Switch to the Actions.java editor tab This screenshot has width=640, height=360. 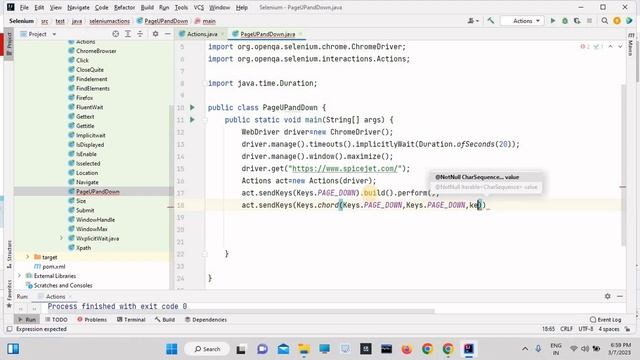[x=202, y=34]
